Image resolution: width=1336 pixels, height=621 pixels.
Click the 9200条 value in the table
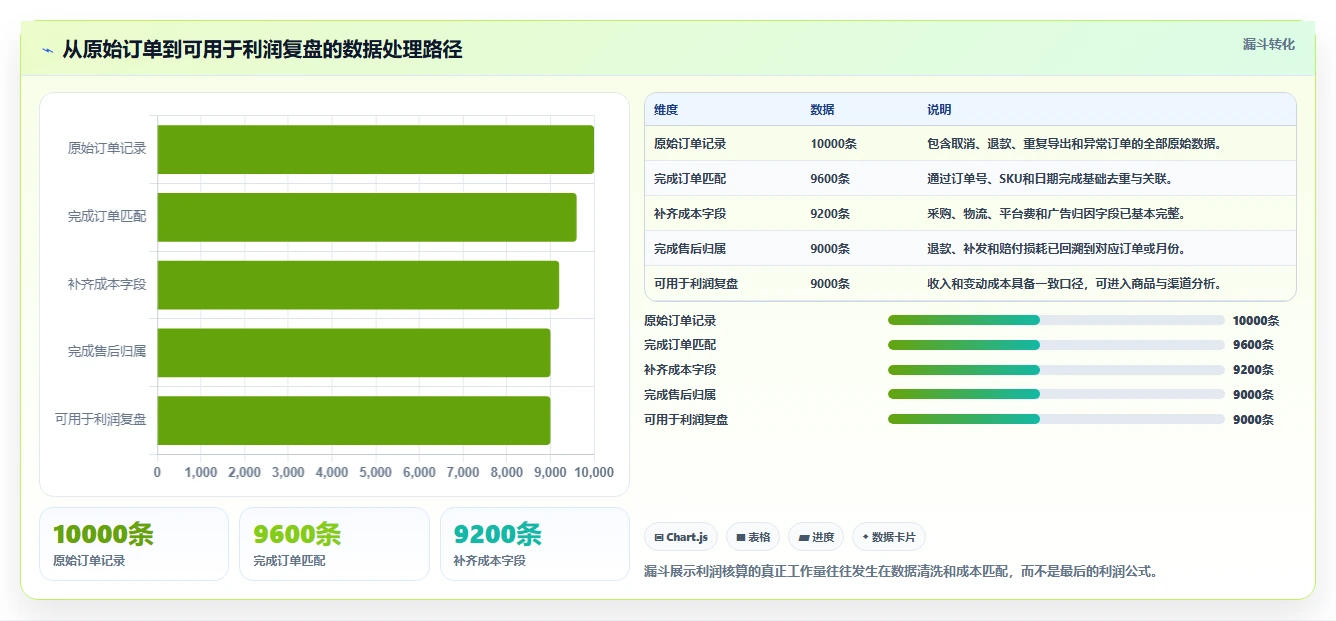coord(830,214)
